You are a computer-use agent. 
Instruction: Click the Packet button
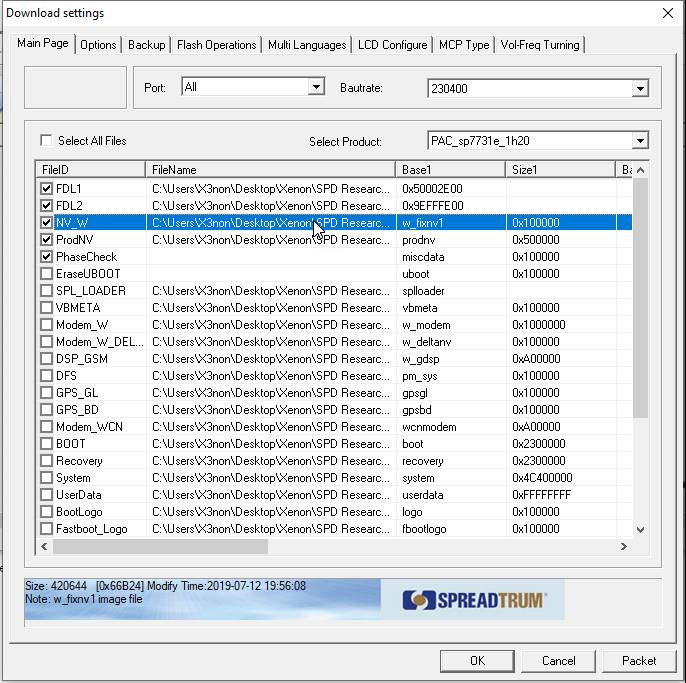(x=639, y=660)
